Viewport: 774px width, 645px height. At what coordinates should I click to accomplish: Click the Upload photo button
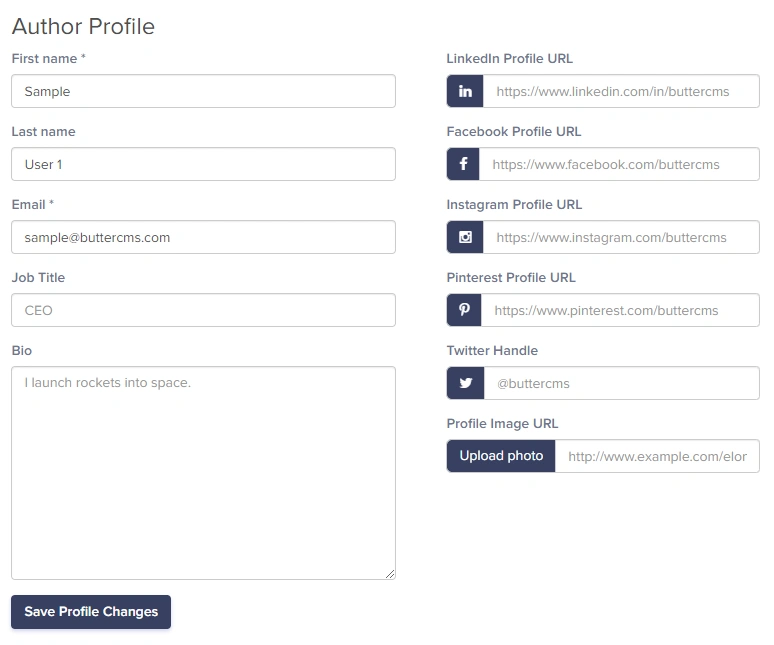tap(501, 456)
